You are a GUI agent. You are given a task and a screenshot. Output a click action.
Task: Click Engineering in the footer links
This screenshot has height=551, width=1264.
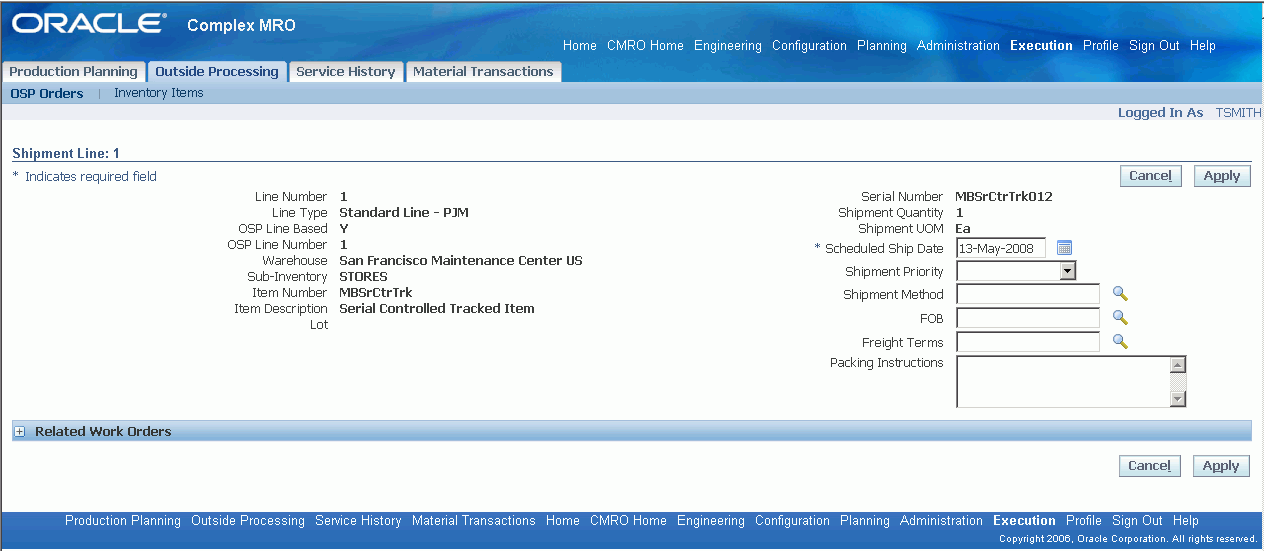coord(711,521)
